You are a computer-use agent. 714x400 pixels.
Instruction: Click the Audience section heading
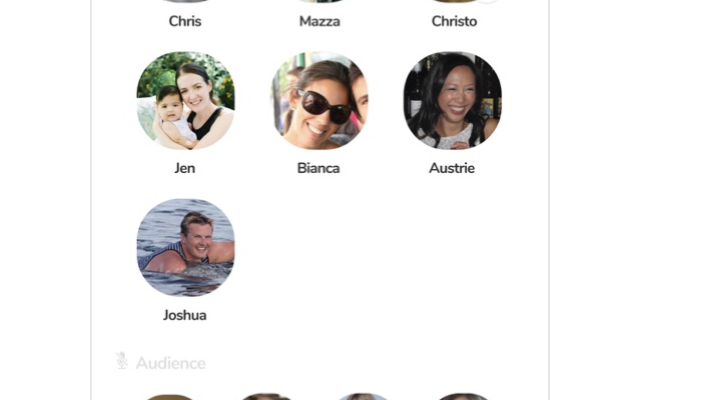point(171,363)
